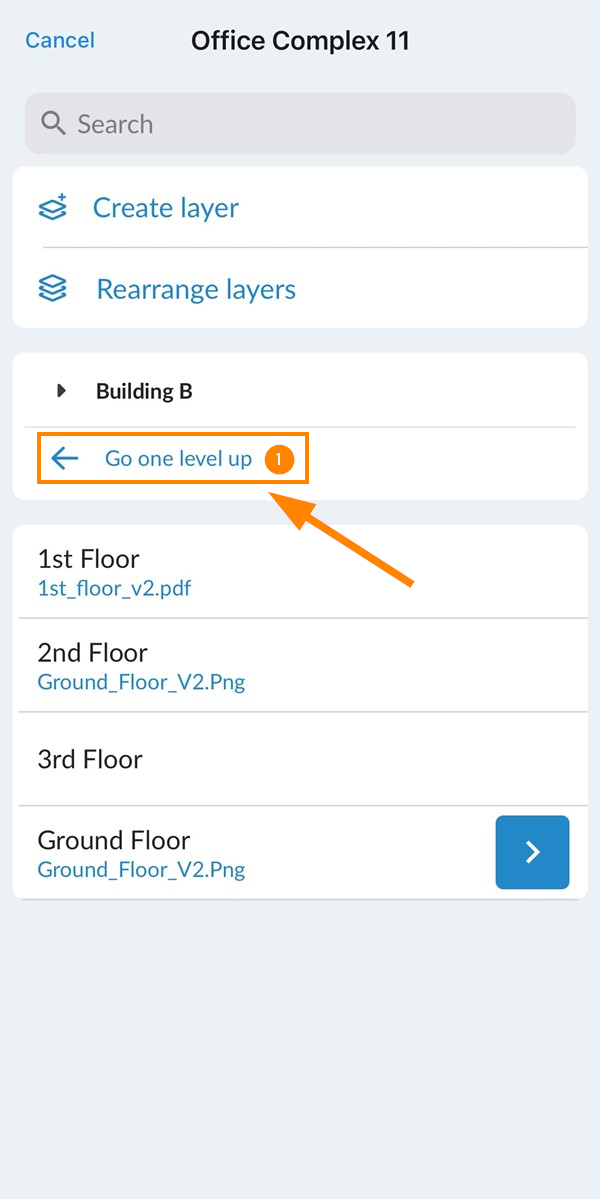
Task: Click the magnifier icon in search bar
Action: coord(54,123)
